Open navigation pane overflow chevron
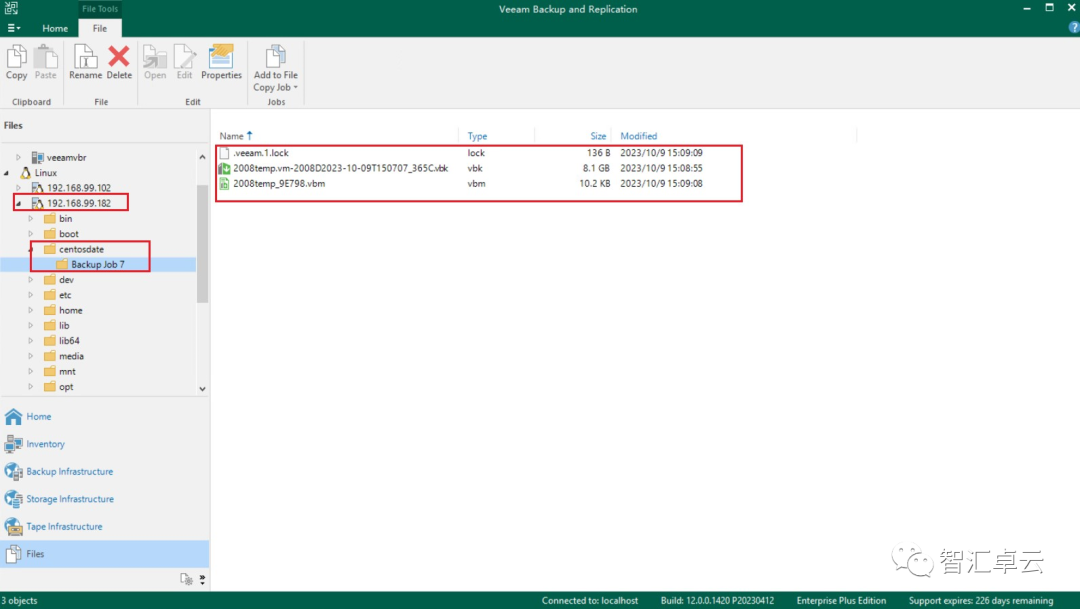The image size is (1080, 609). click(x=202, y=579)
